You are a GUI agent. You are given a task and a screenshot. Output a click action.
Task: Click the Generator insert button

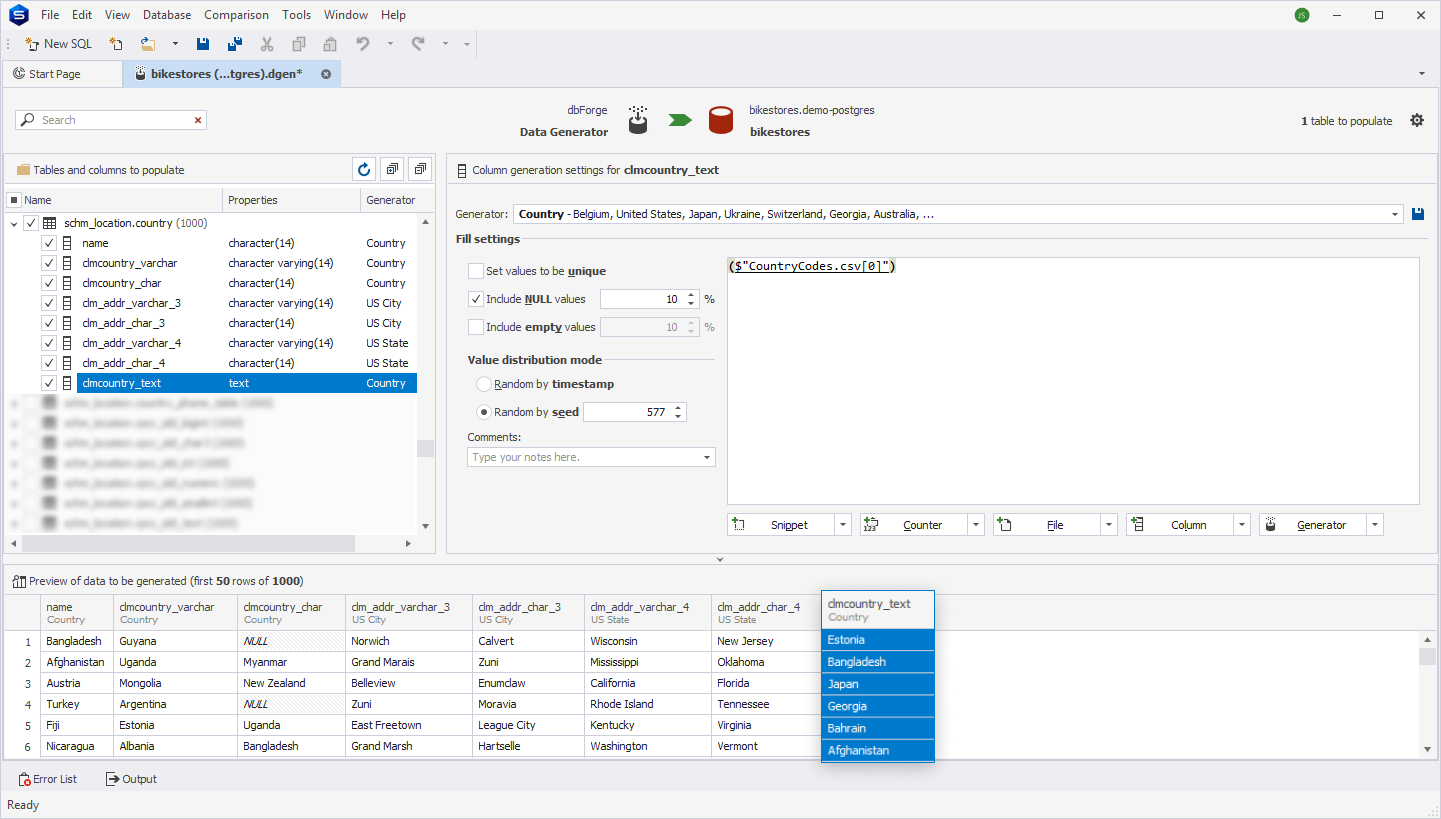pos(1312,525)
